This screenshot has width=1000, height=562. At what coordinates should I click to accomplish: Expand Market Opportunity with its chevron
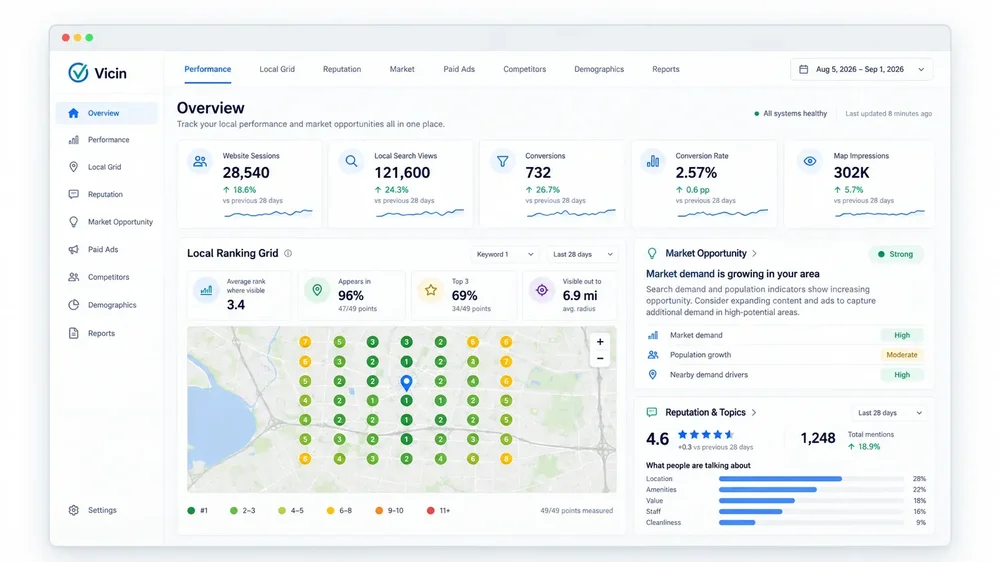(754, 253)
